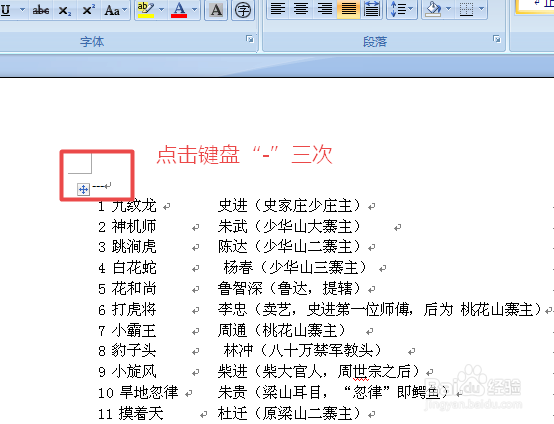554x424 pixels.
Task: Click the text 小霸王 in row 7
Action: tap(134, 331)
